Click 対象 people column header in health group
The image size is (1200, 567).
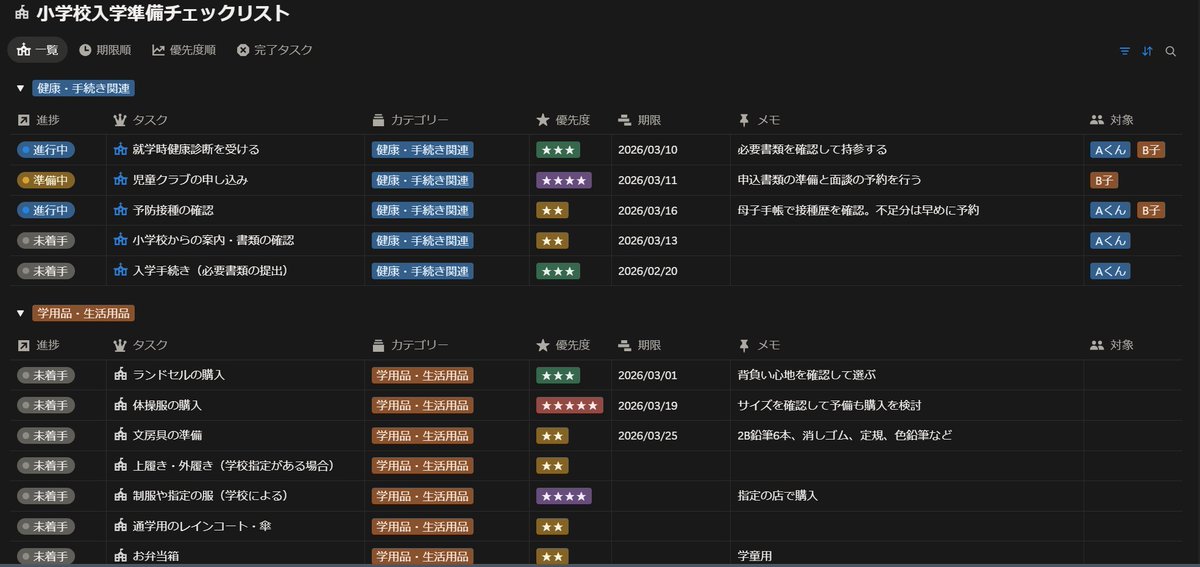pos(1112,120)
